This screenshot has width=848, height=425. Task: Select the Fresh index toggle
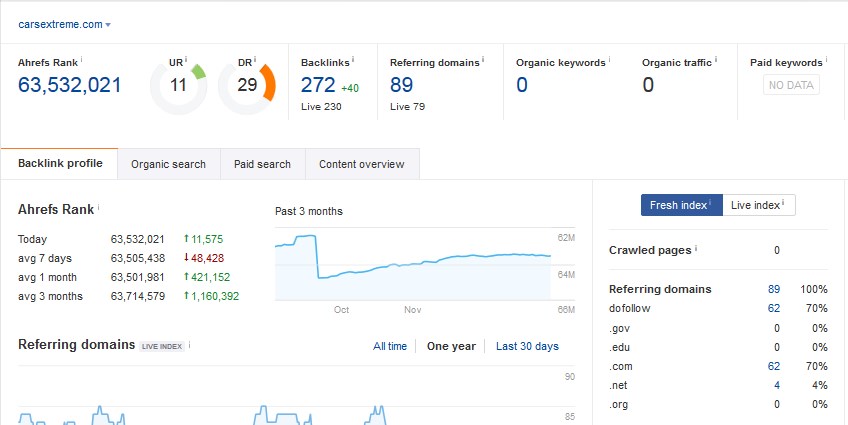click(681, 205)
